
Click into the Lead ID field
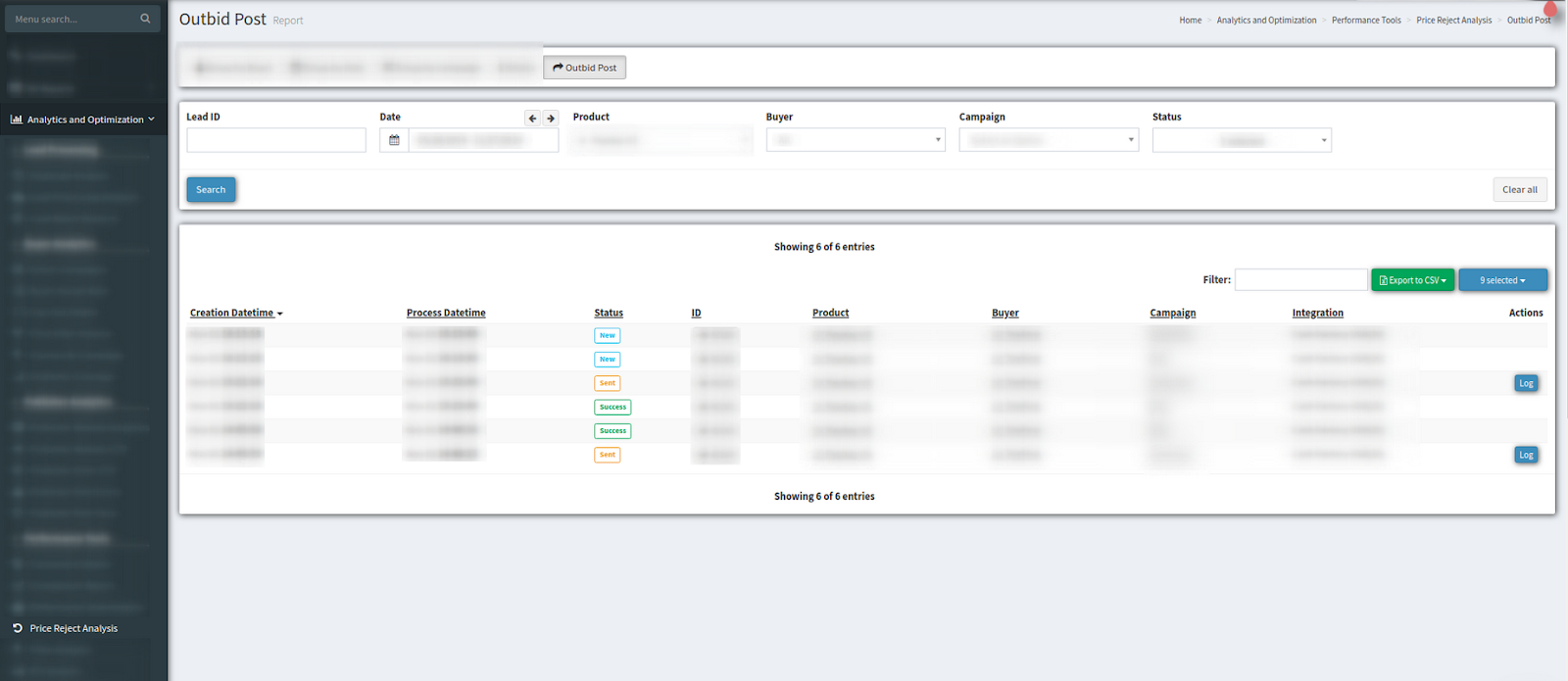276,140
